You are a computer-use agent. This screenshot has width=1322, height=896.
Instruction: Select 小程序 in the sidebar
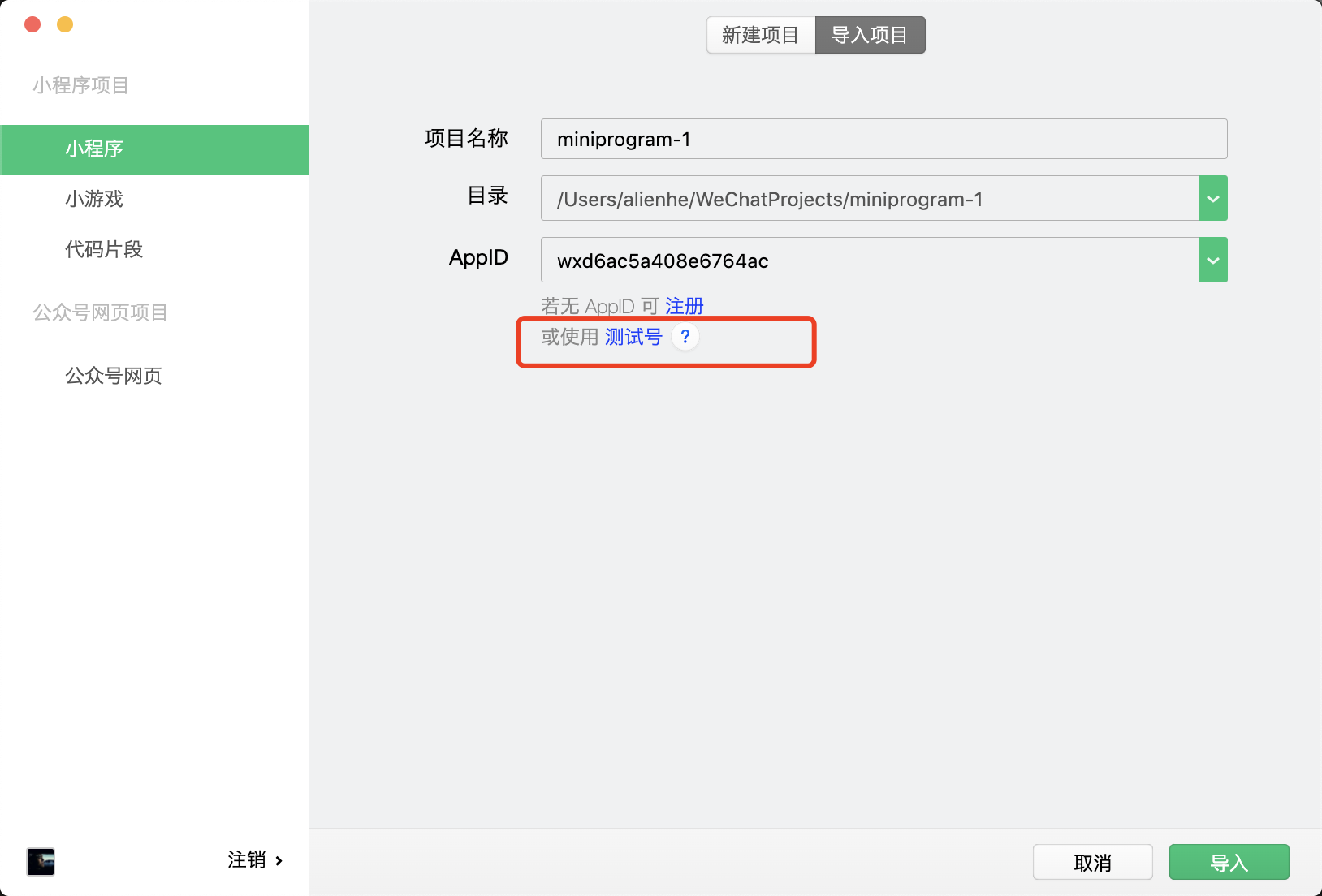[154, 149]
